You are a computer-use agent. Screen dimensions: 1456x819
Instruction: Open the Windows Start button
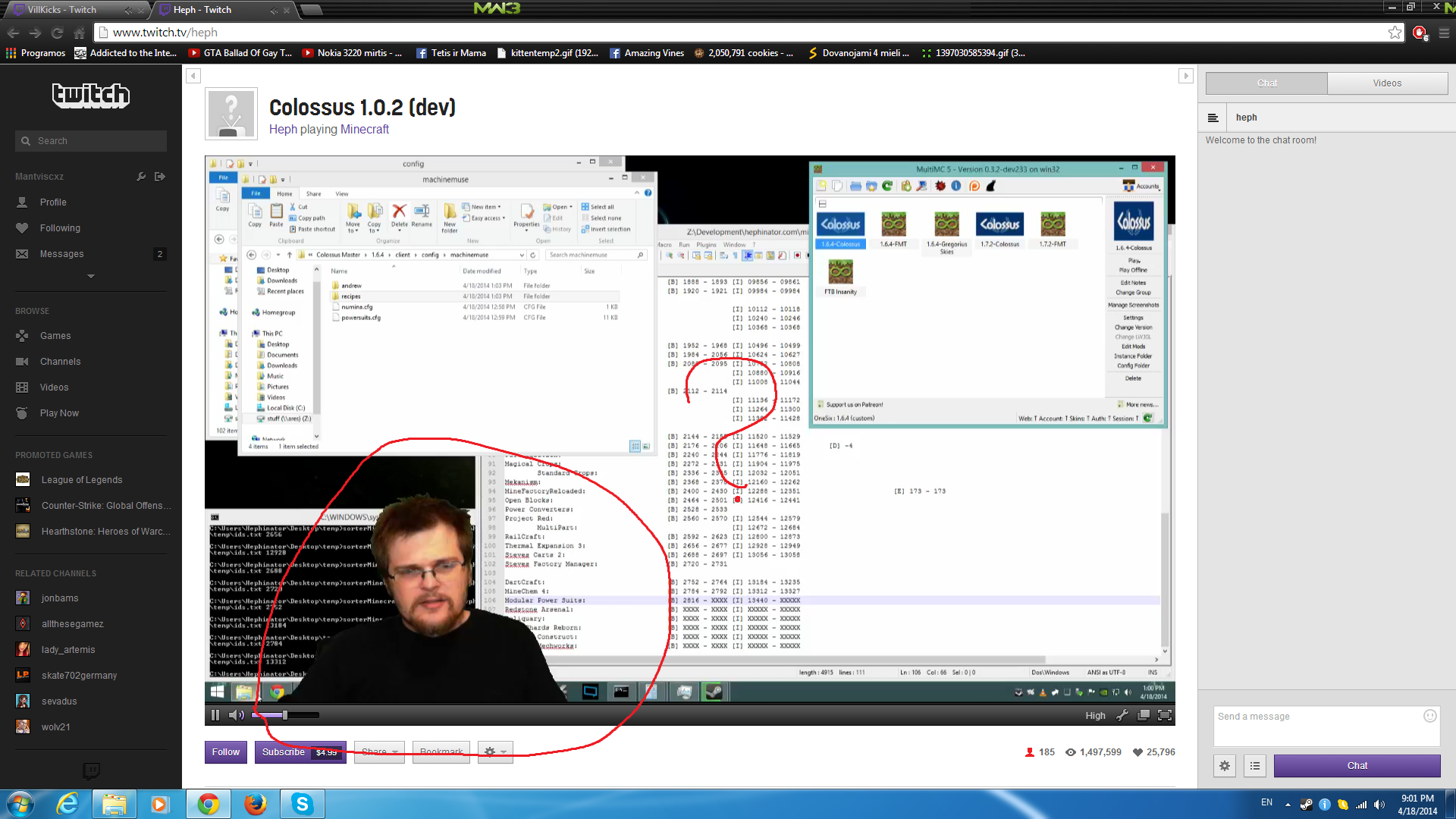tap(20, 804)
